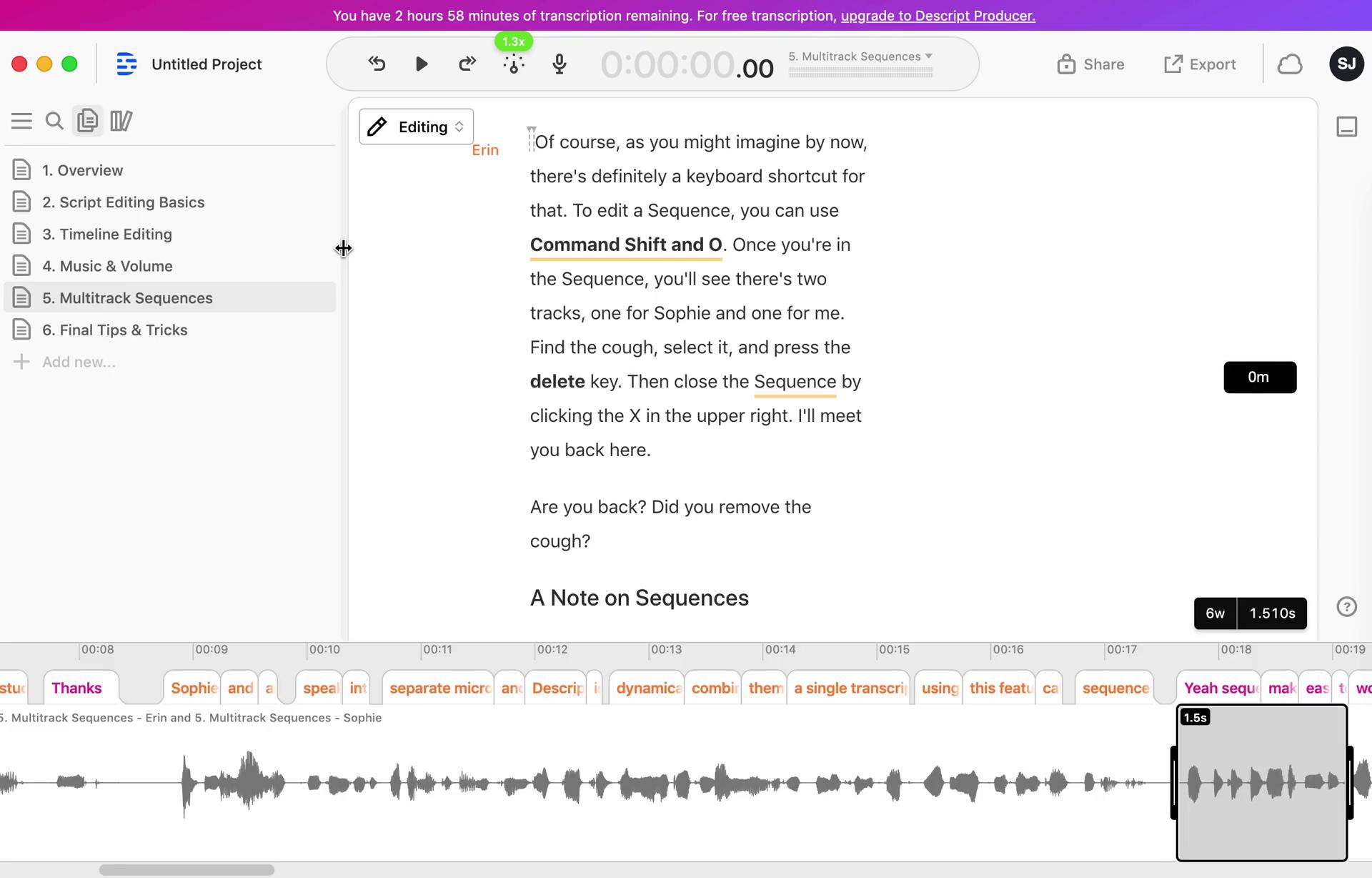The height and width of the screenshot is (878, 1372).
Task: Click the Share icon button
Action: click(x=1066, y=63)
